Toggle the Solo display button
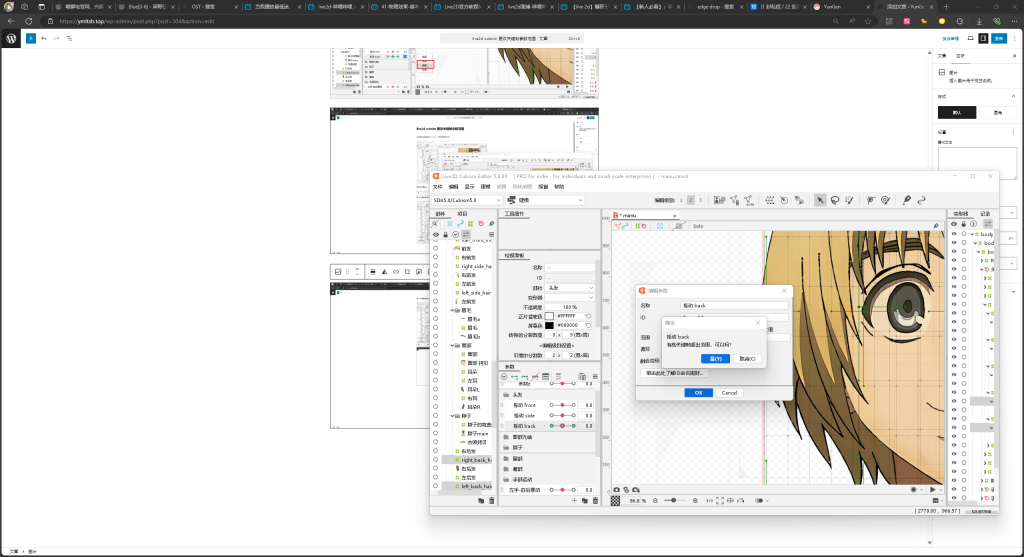1024x557 pixels. [697, 226]
